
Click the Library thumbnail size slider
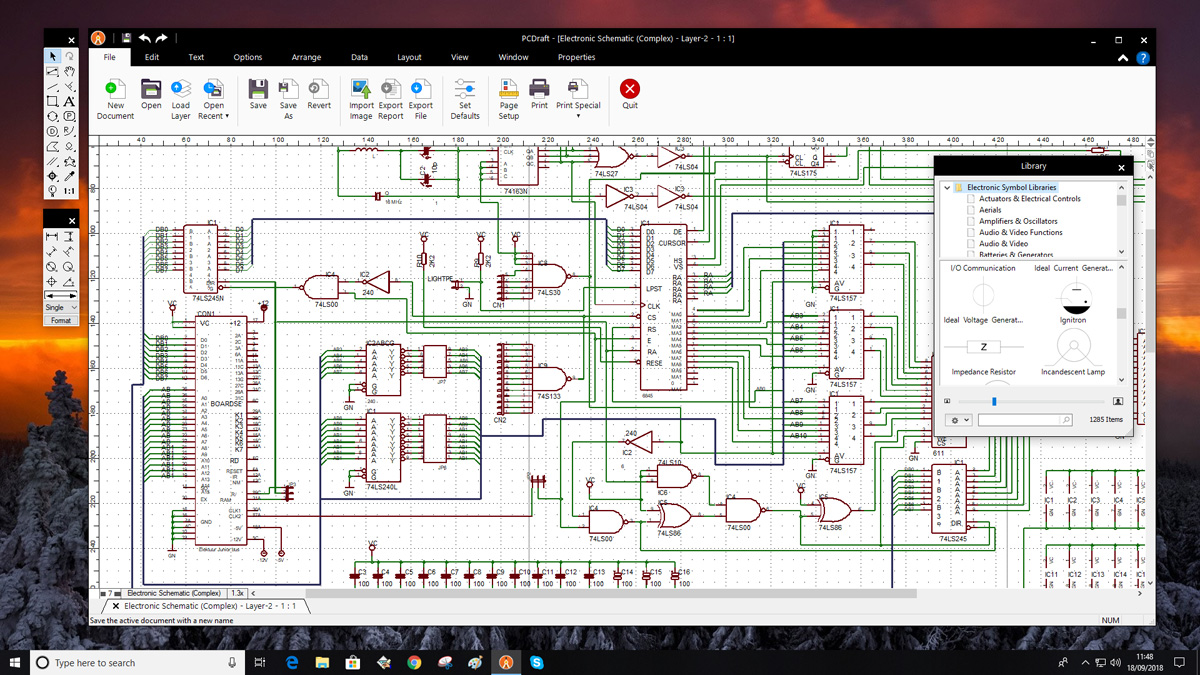(x=994, y=401)
